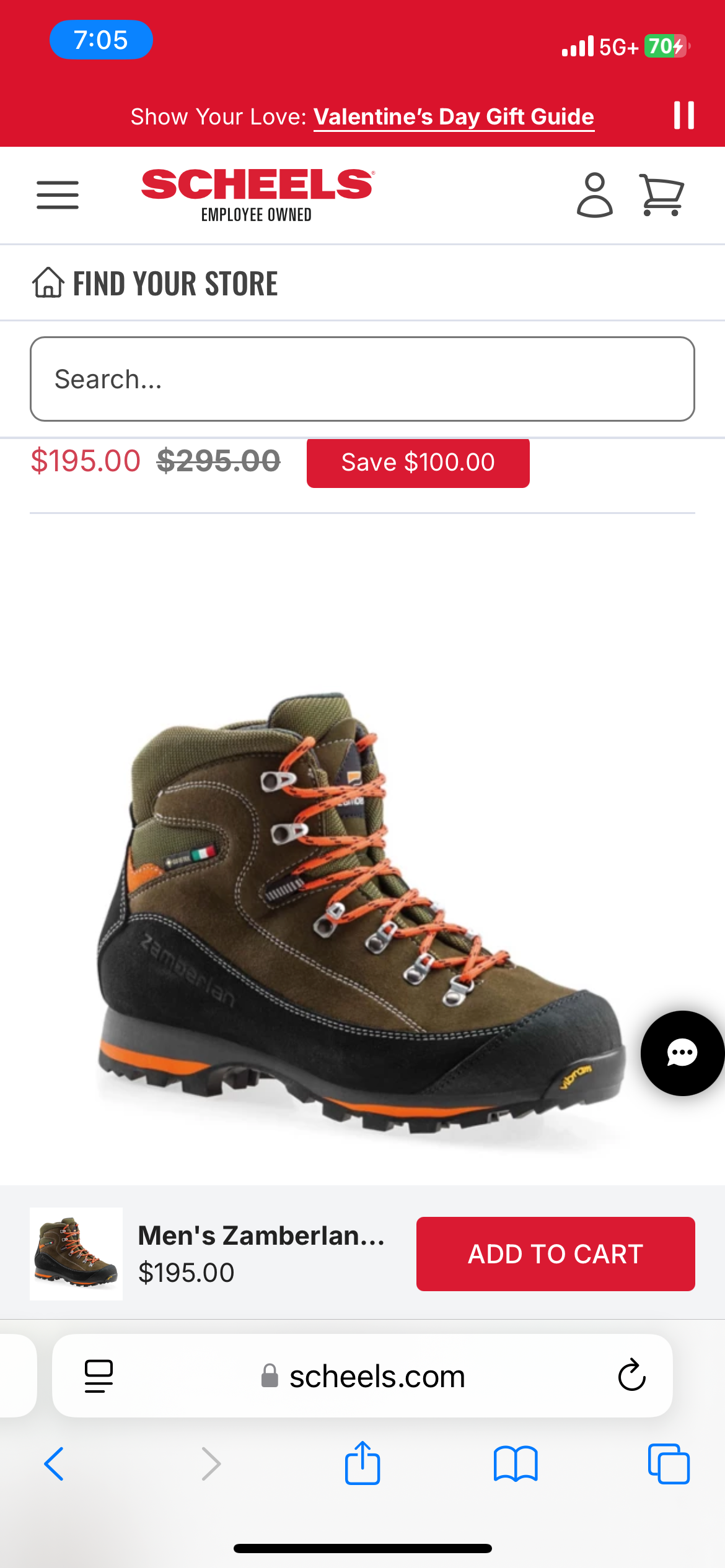The height and width of the screenshot is (1568, 725).
Task: Click the Scheels logo to go home
Action: 257,195
